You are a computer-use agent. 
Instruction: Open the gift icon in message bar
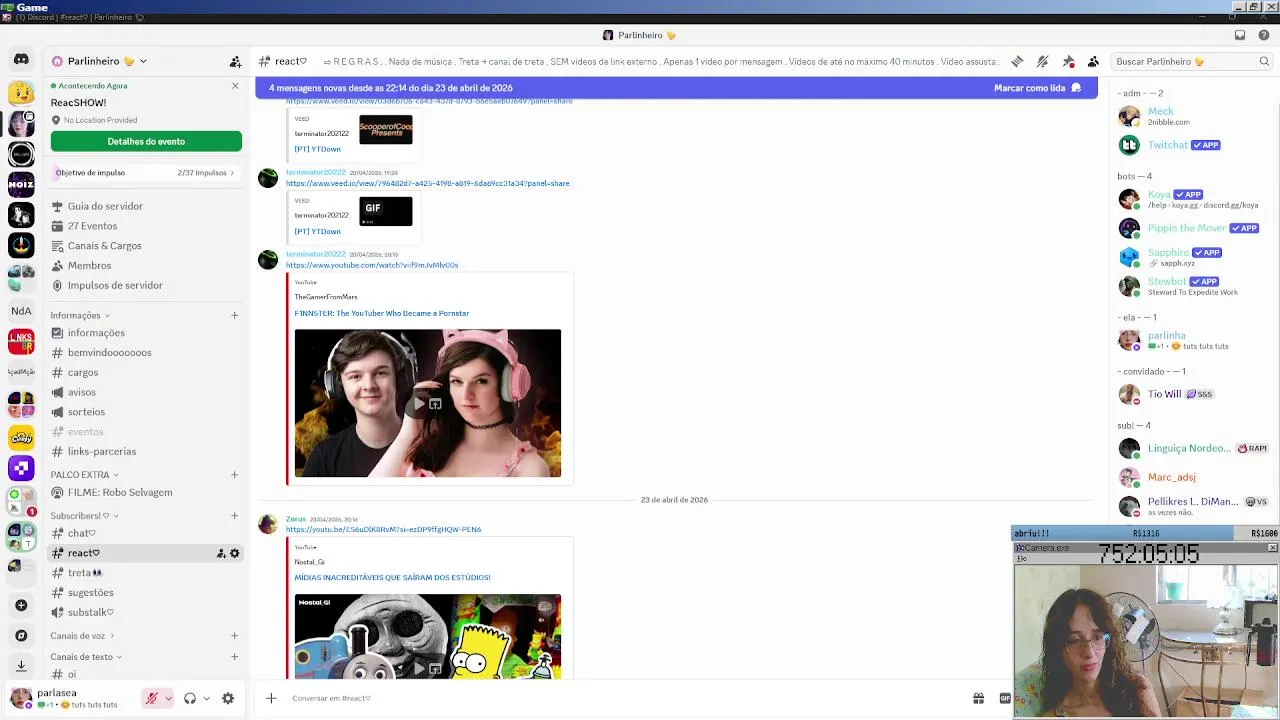[978, 698]
